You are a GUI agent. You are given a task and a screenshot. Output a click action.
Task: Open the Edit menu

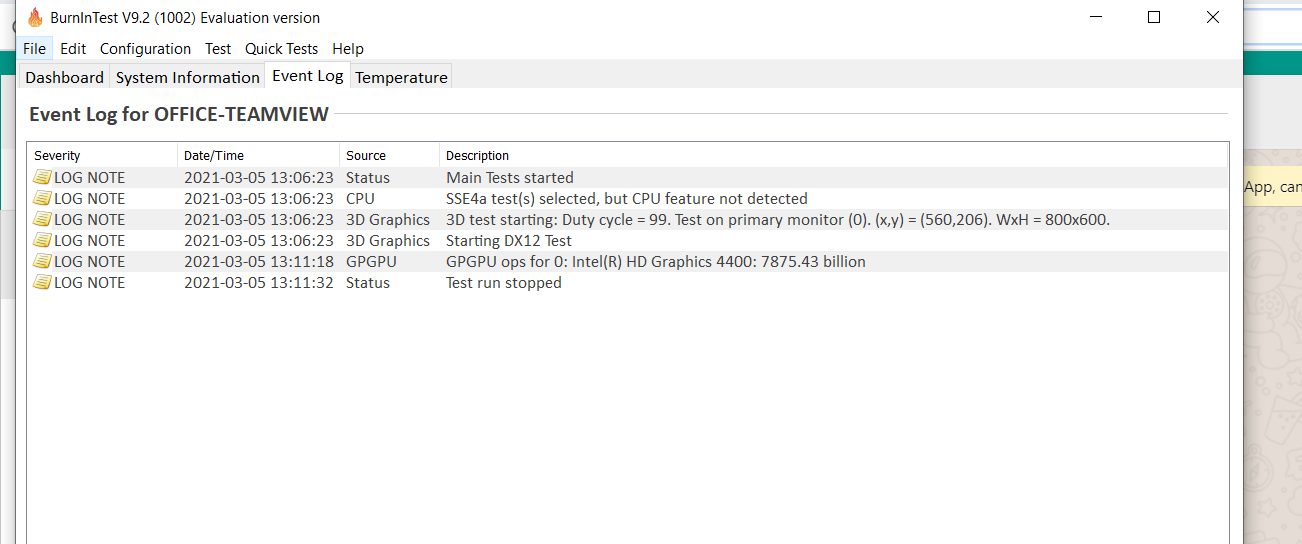coord(73,48)
